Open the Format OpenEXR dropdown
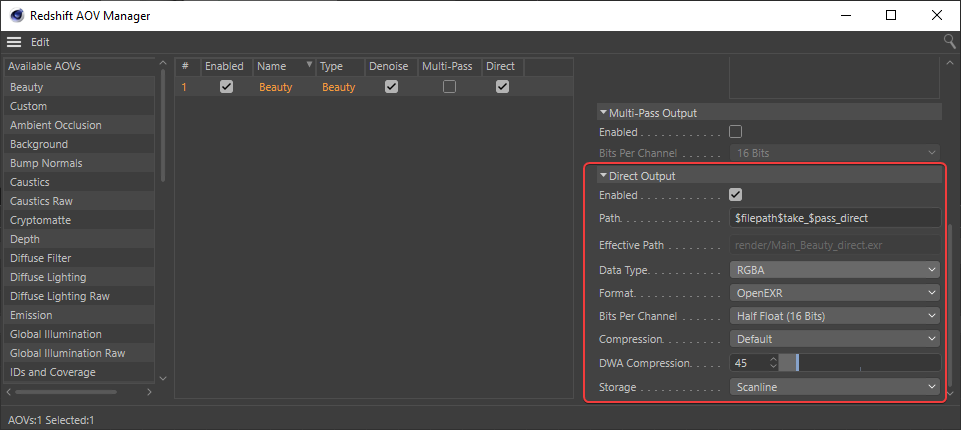 click(834, 293)
